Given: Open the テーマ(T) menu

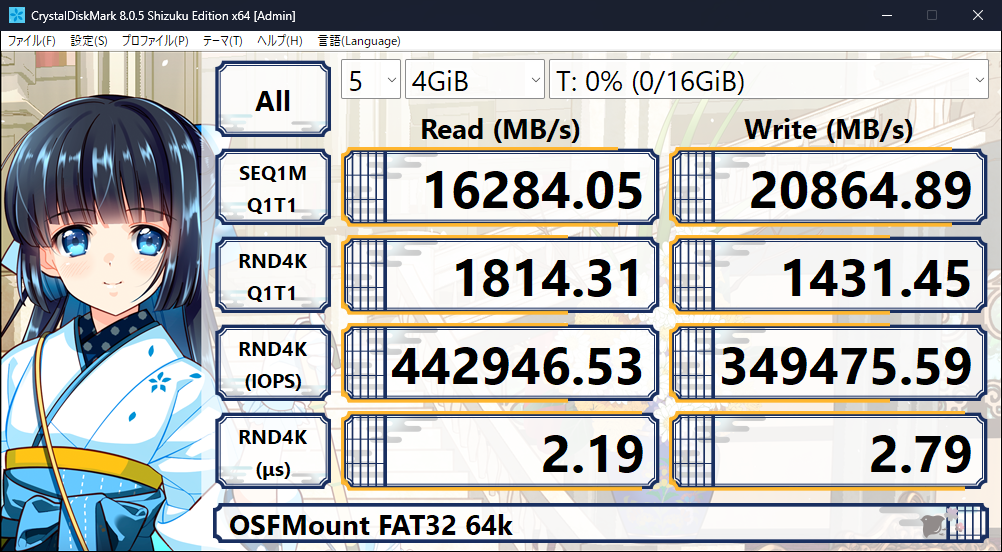Looking at the screenshot, I should pyautogui.click(x=222, y=41).
